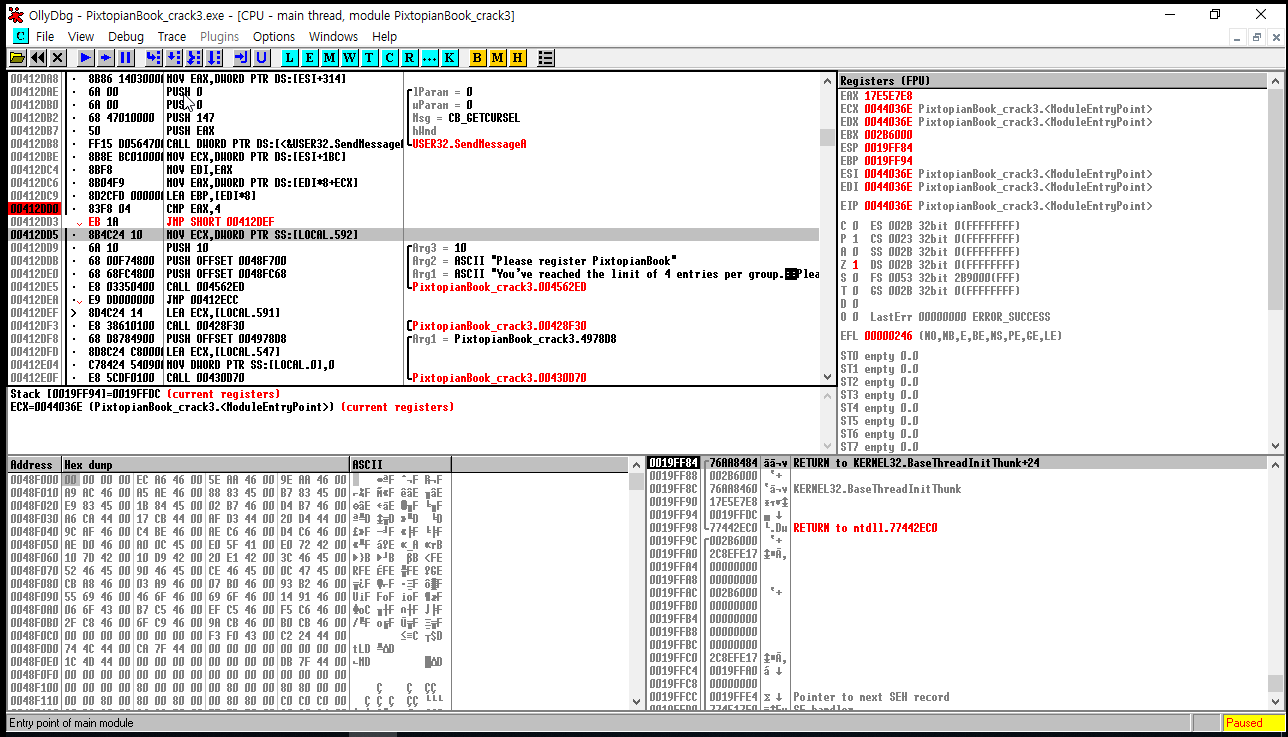Restart the program with rewind icon
This screenshot has width=1288, height=737.
tap(38, 58)
